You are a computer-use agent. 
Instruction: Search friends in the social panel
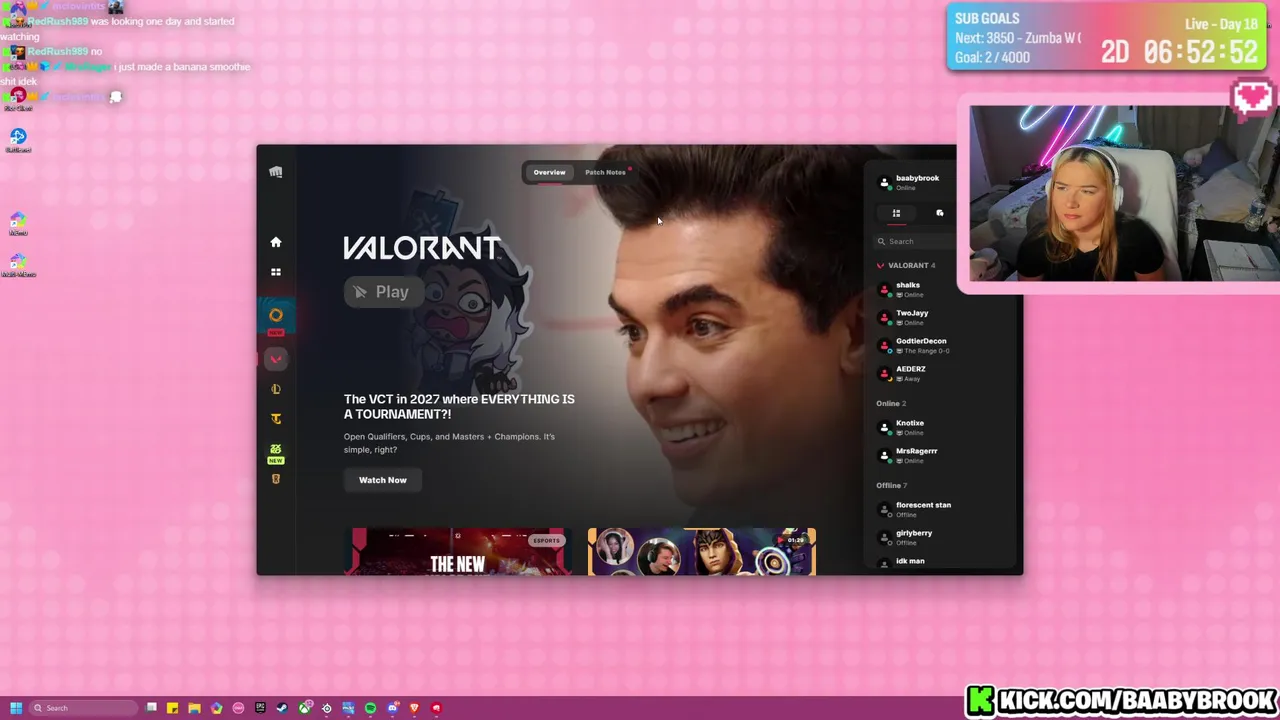[x=914, y=241]
